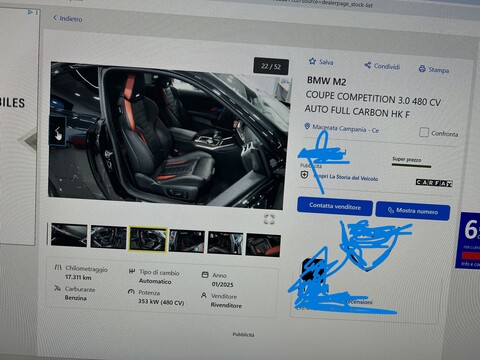Select the first gallery thumbnail

tap(69, 236)
